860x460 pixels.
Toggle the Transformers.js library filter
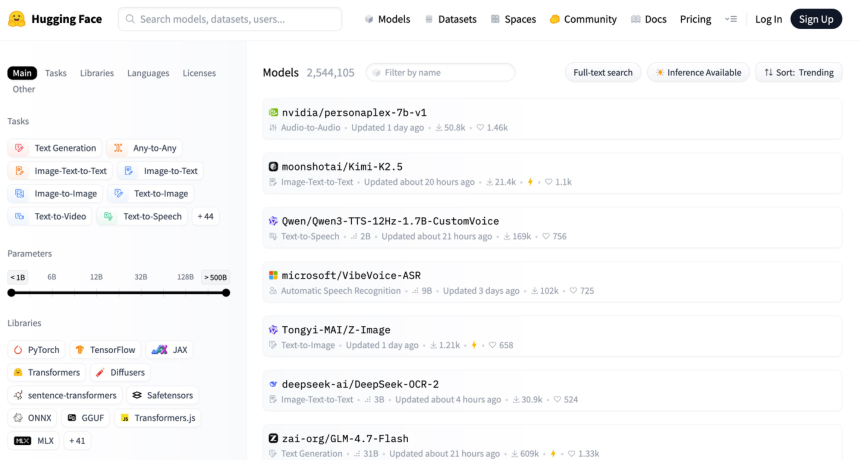point(158,418)
